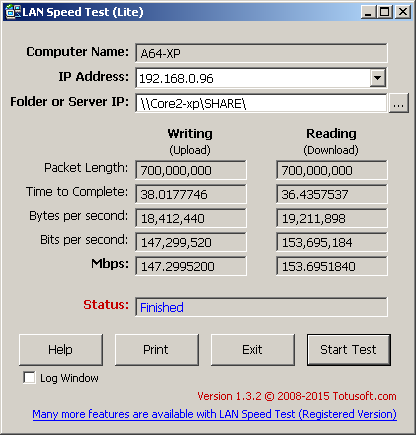Click the Folder or Server IP label
Screen dimensions: 416x435
[x=69, y=101]
